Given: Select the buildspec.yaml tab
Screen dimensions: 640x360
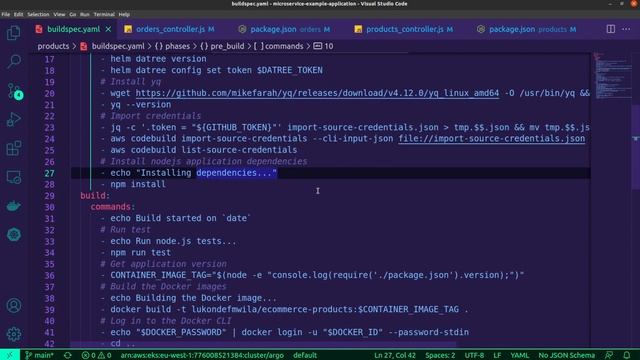Looking at the screenshot, I should click(x=73, y=29).
